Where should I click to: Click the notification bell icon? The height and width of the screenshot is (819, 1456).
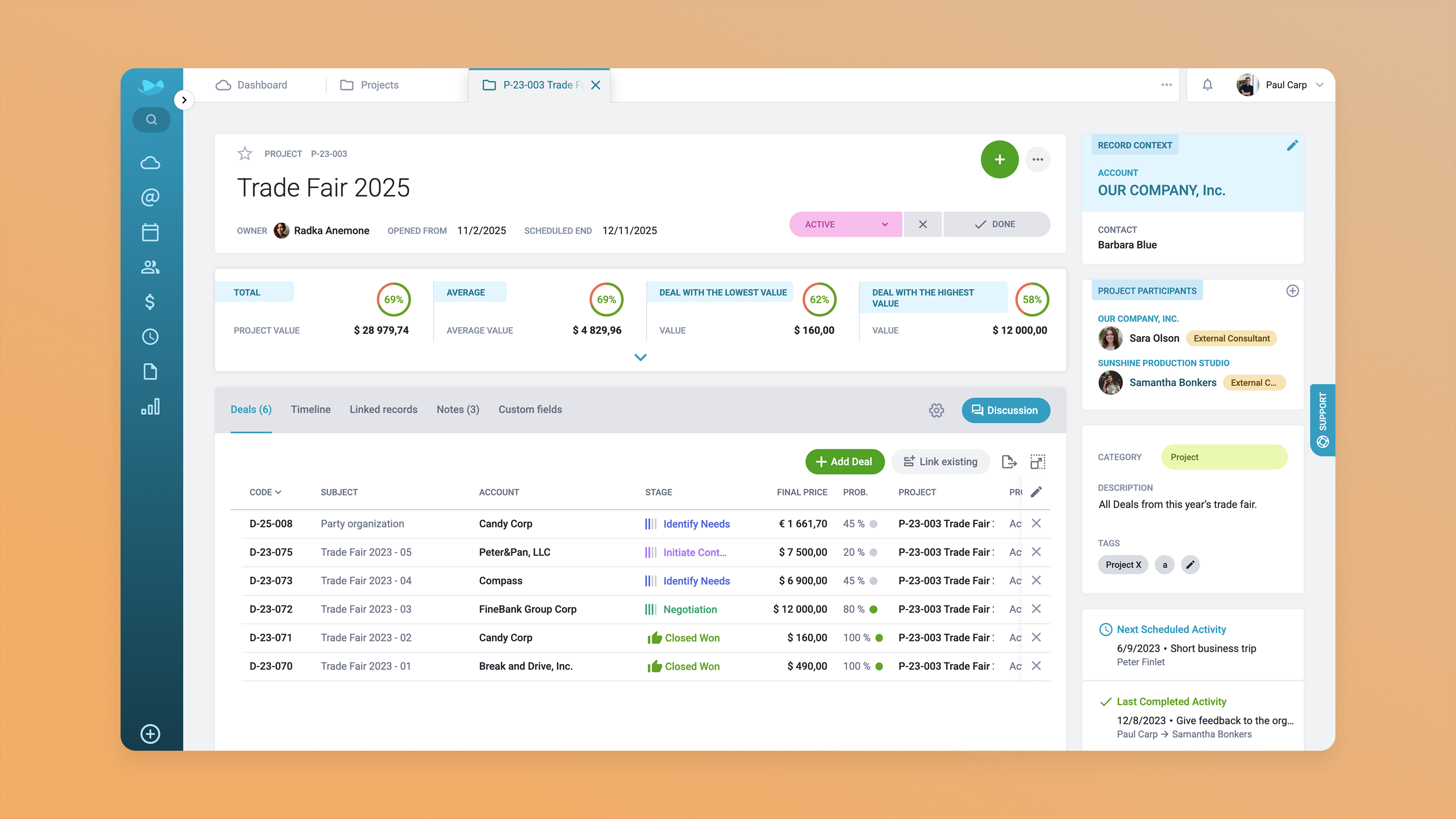pos(1207,85)
